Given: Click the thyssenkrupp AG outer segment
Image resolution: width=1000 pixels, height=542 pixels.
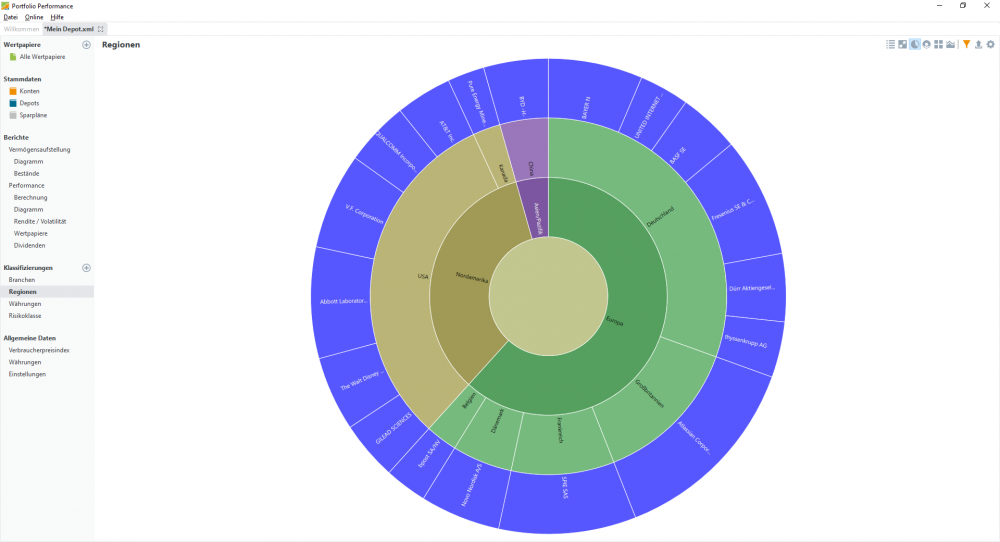Looking at the screenshot, I should coord(749,344).
